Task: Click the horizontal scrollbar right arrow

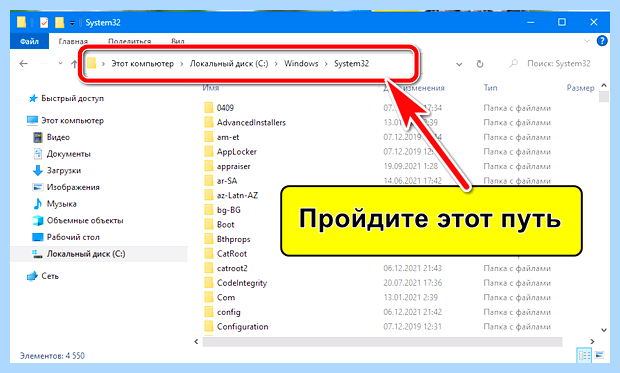Action: (x=592, y=341)
